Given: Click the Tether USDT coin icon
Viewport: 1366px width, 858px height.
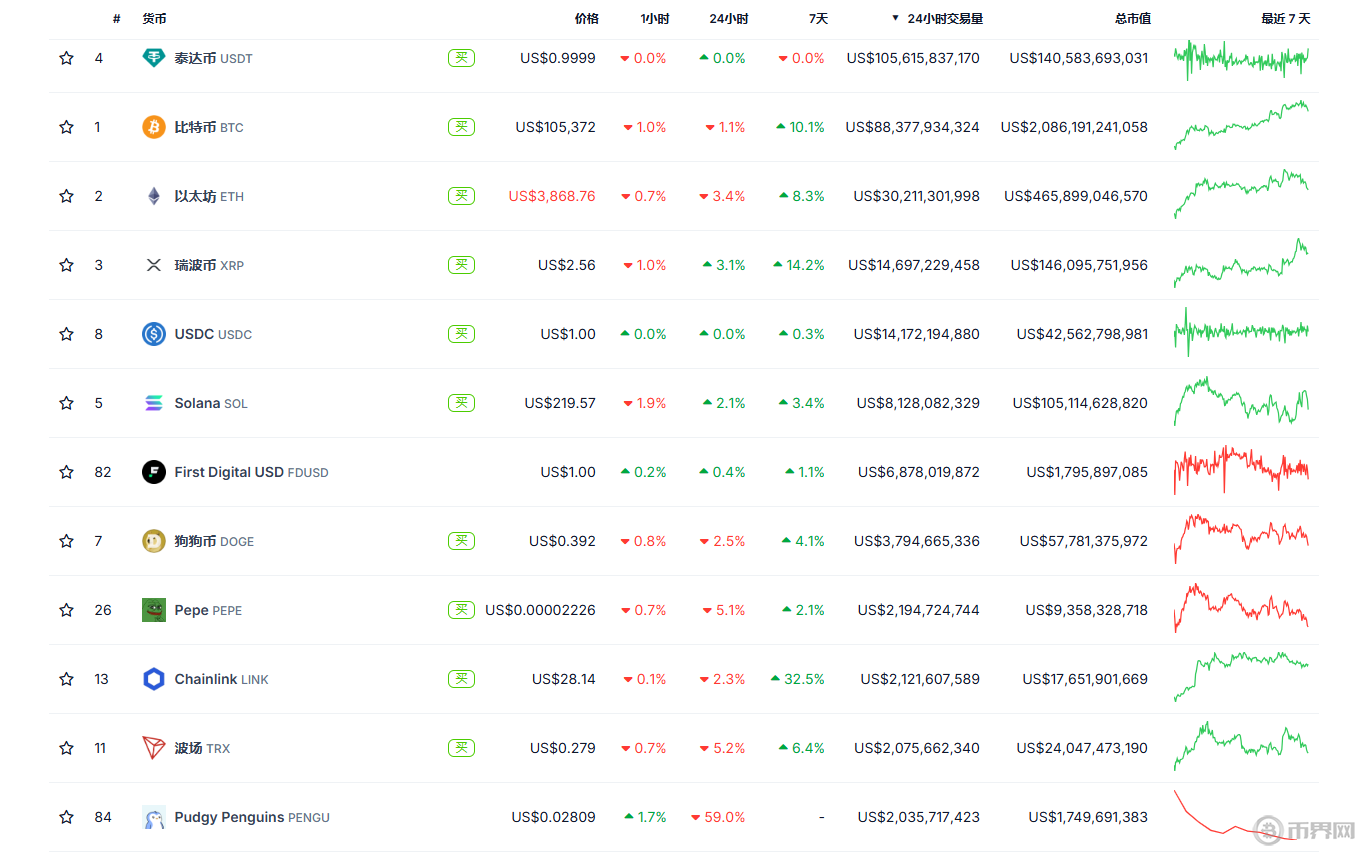Looking at the screenshot, I should [x=153, y=58].
